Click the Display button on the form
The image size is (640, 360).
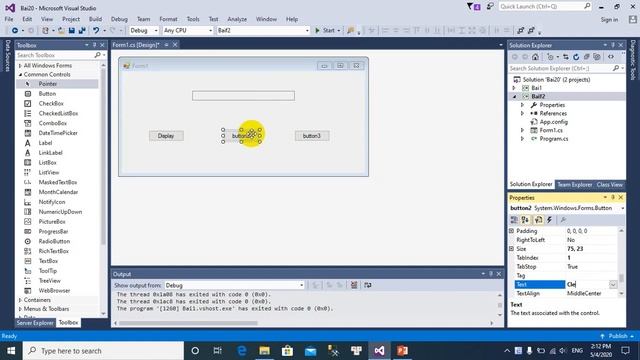click(x=166, y=136)
